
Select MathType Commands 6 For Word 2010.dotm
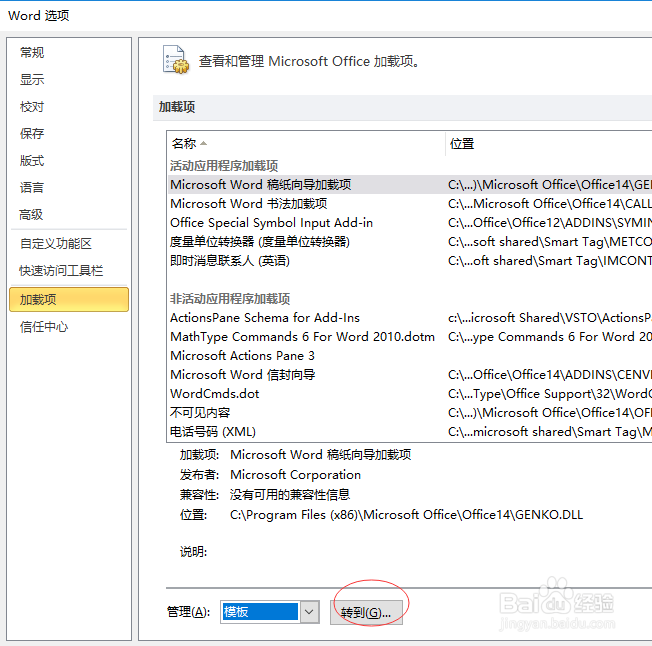(410, 337)
